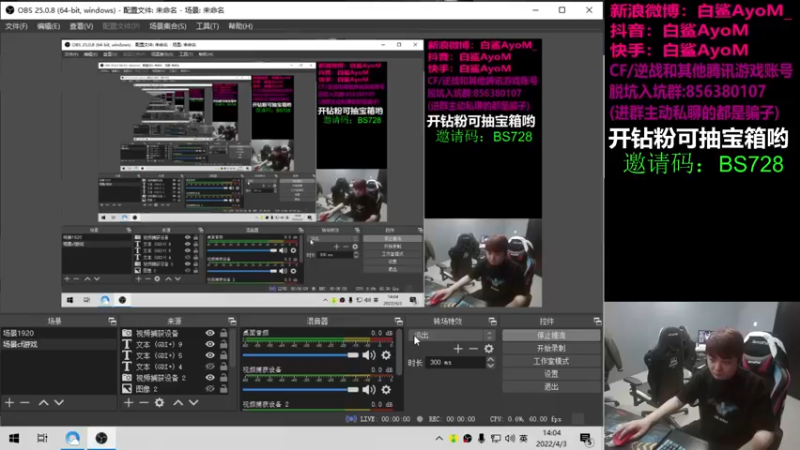This screenshot has width=800, height=450.
Task: Switch input method via 英 tray icon
Action: coord(523,438)
